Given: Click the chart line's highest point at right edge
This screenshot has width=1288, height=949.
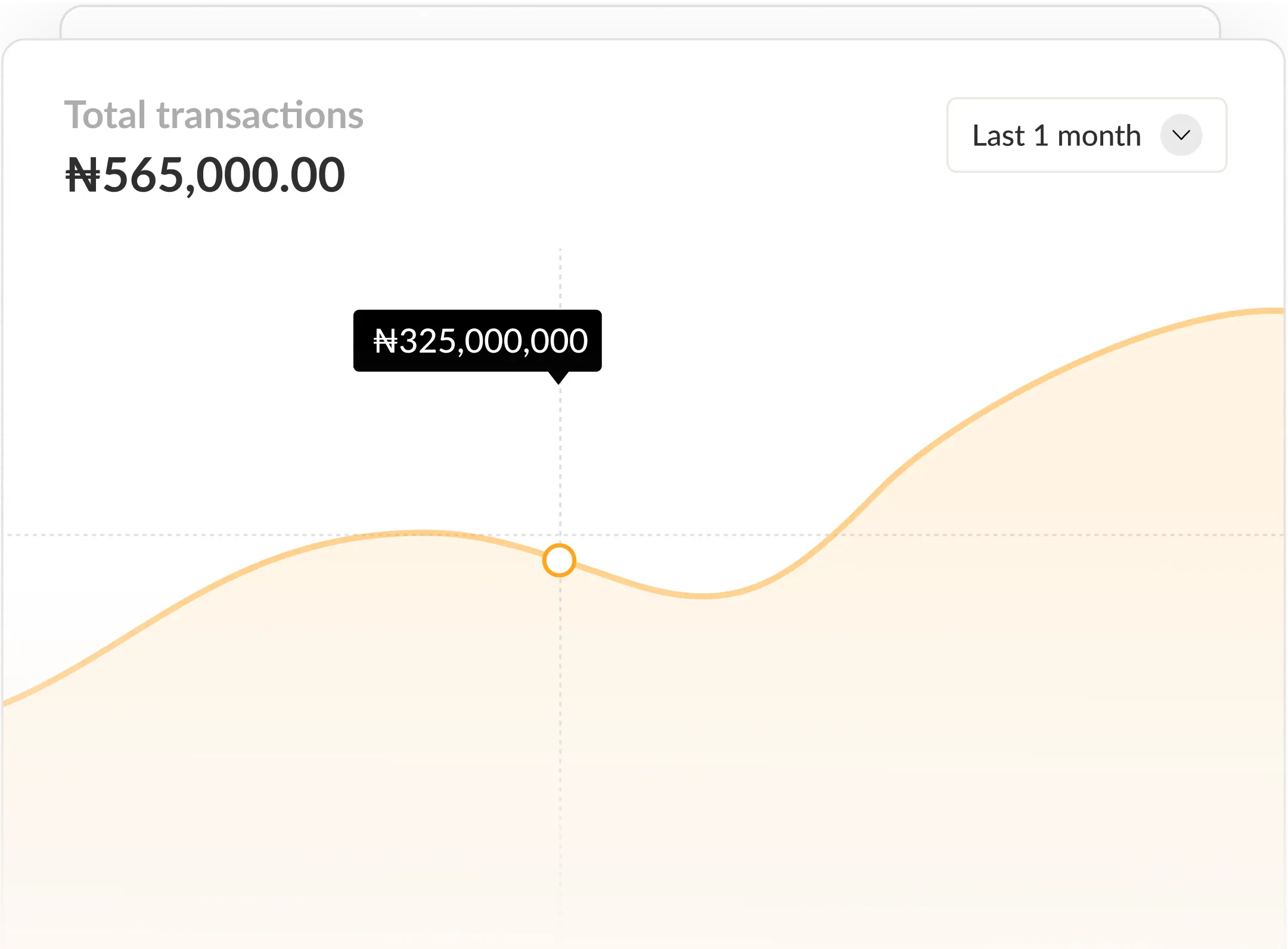Looking at the screenshot, I should 1278,310.
